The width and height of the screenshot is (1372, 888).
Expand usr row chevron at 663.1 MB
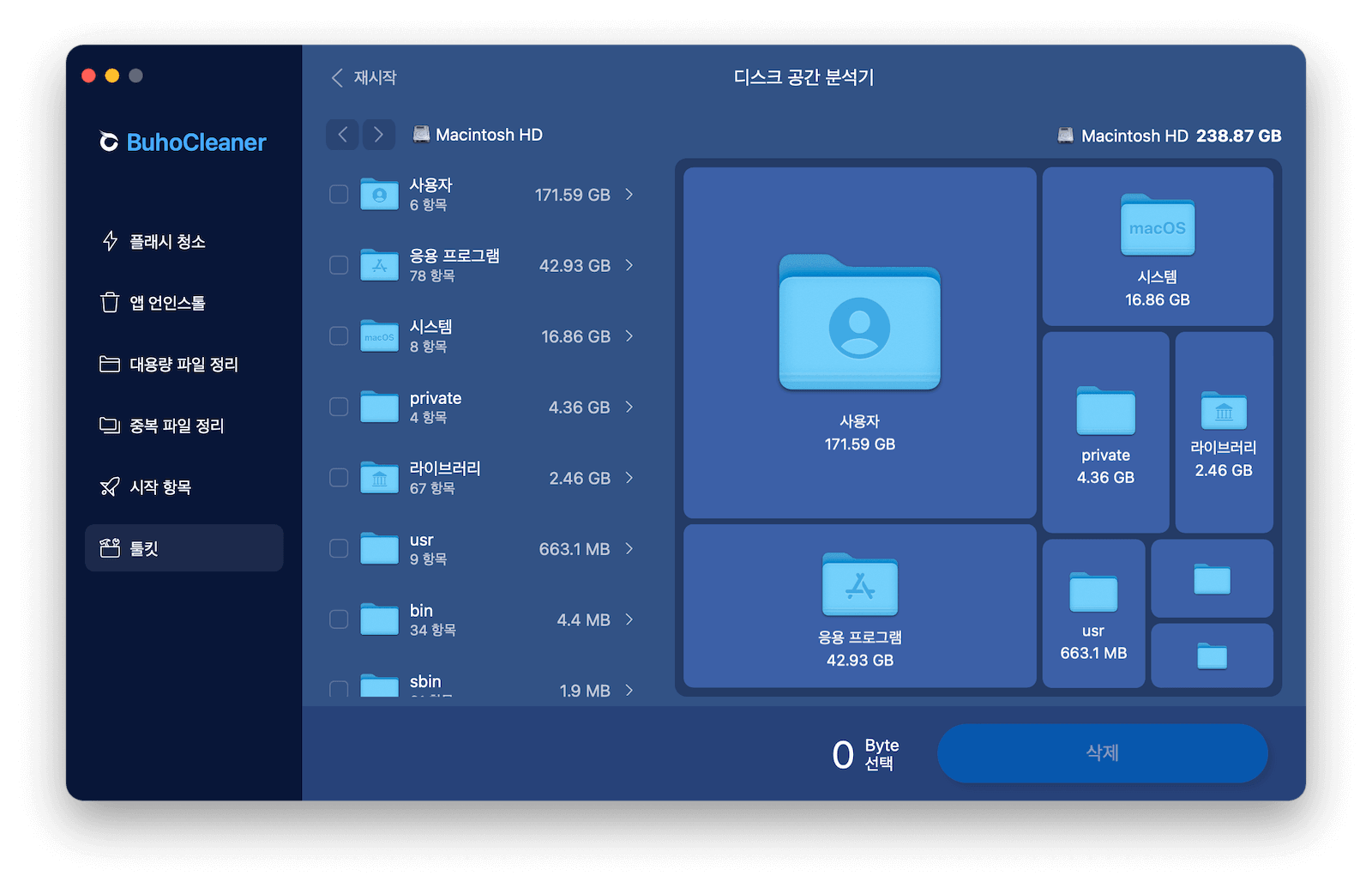[629, 548]
